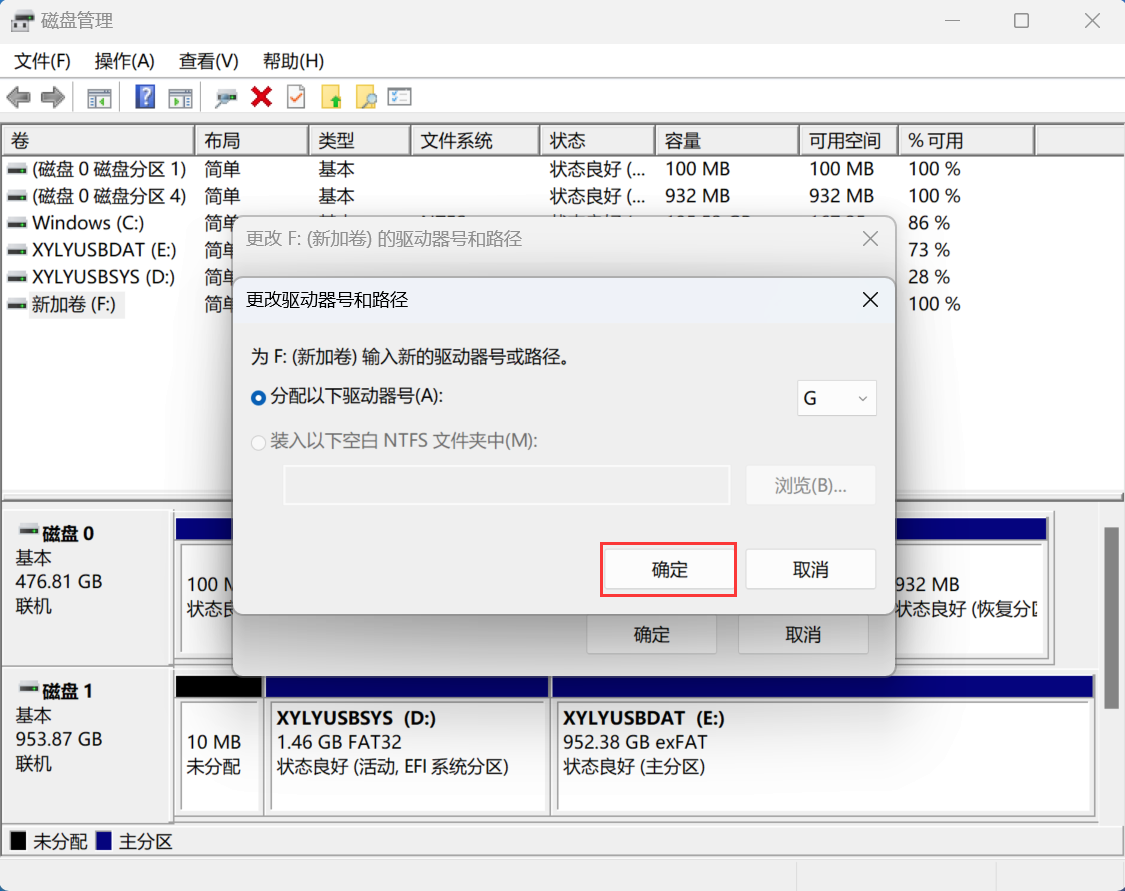Click the explore folder search icon

pos(366,97)
